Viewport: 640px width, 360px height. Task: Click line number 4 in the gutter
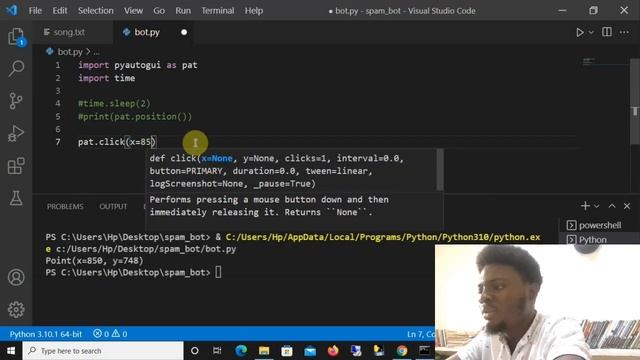pyautogui.click(x=58, y=103)
